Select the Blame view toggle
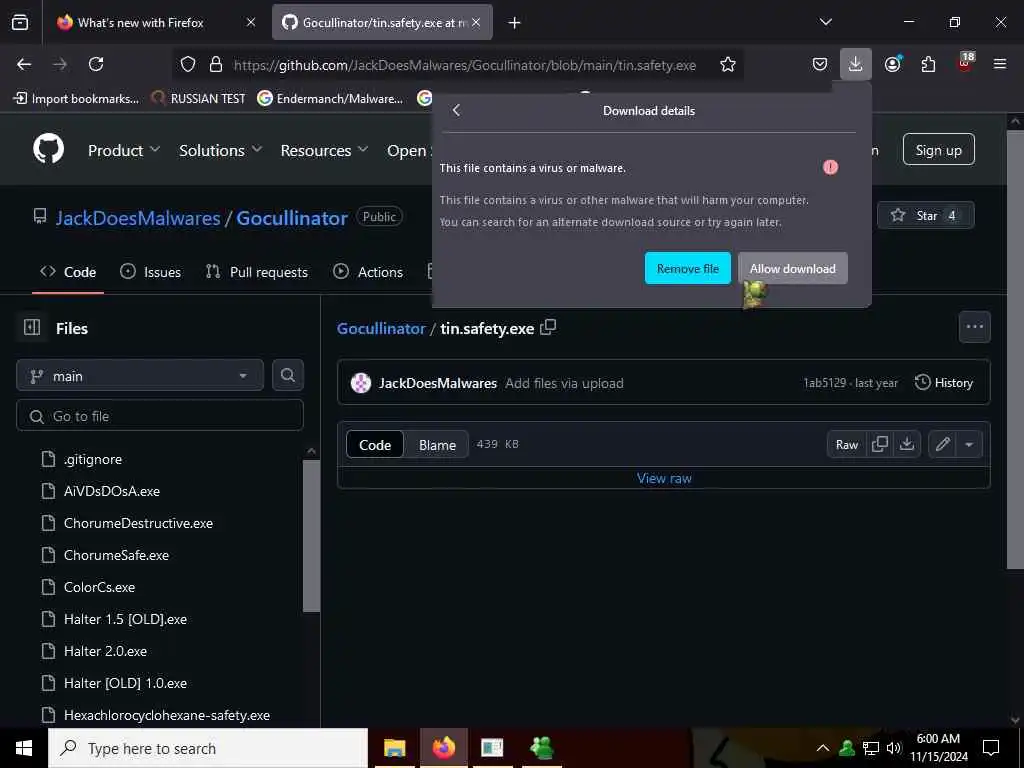This screenshot has height=768, width=1024. 437,445
